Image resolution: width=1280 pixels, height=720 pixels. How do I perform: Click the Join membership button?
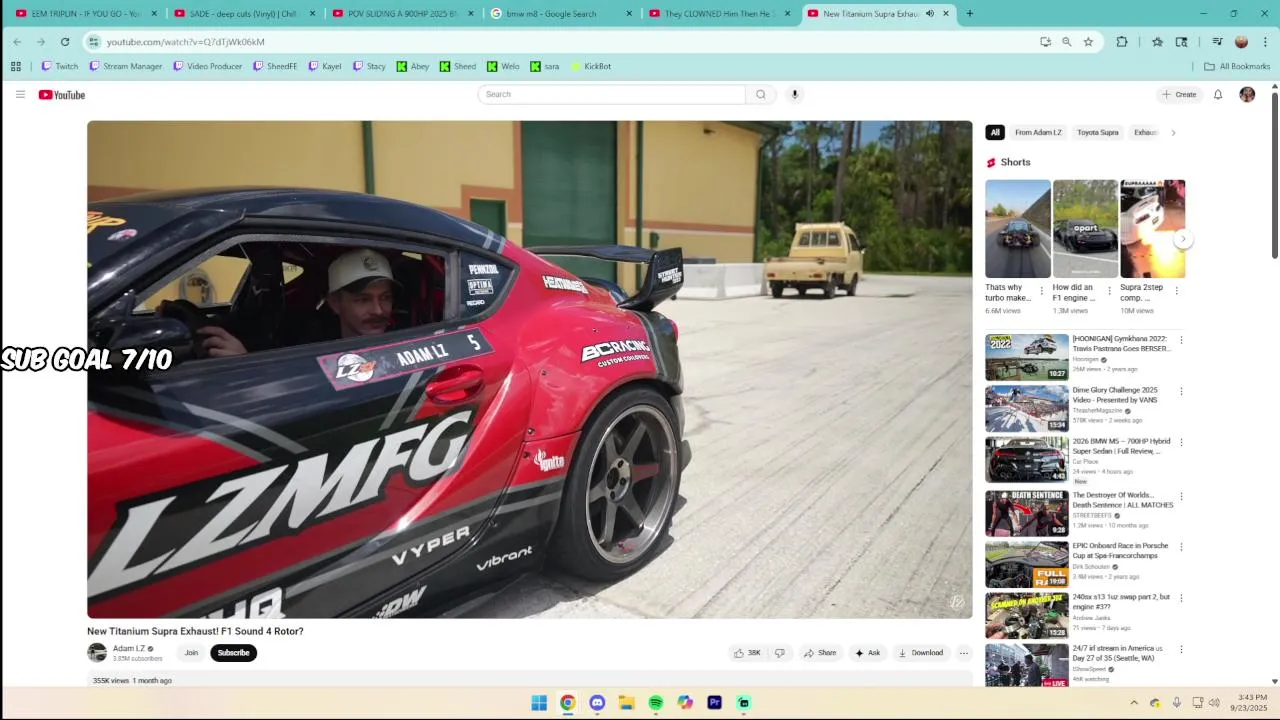[191, 653]
